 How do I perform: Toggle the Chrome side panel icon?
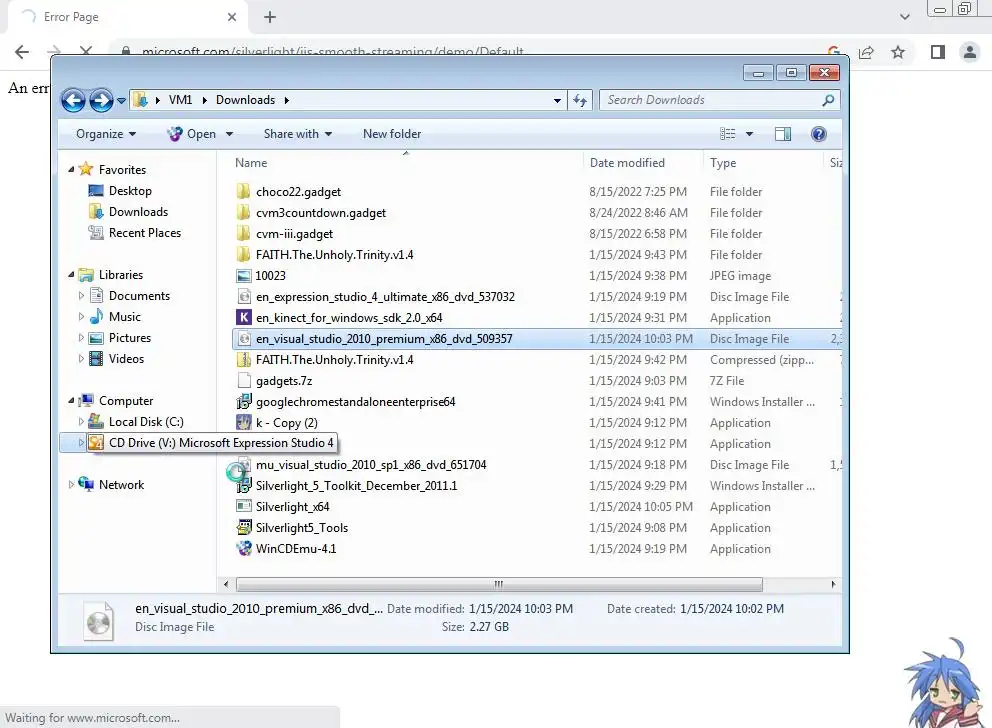tap(938, 52)
